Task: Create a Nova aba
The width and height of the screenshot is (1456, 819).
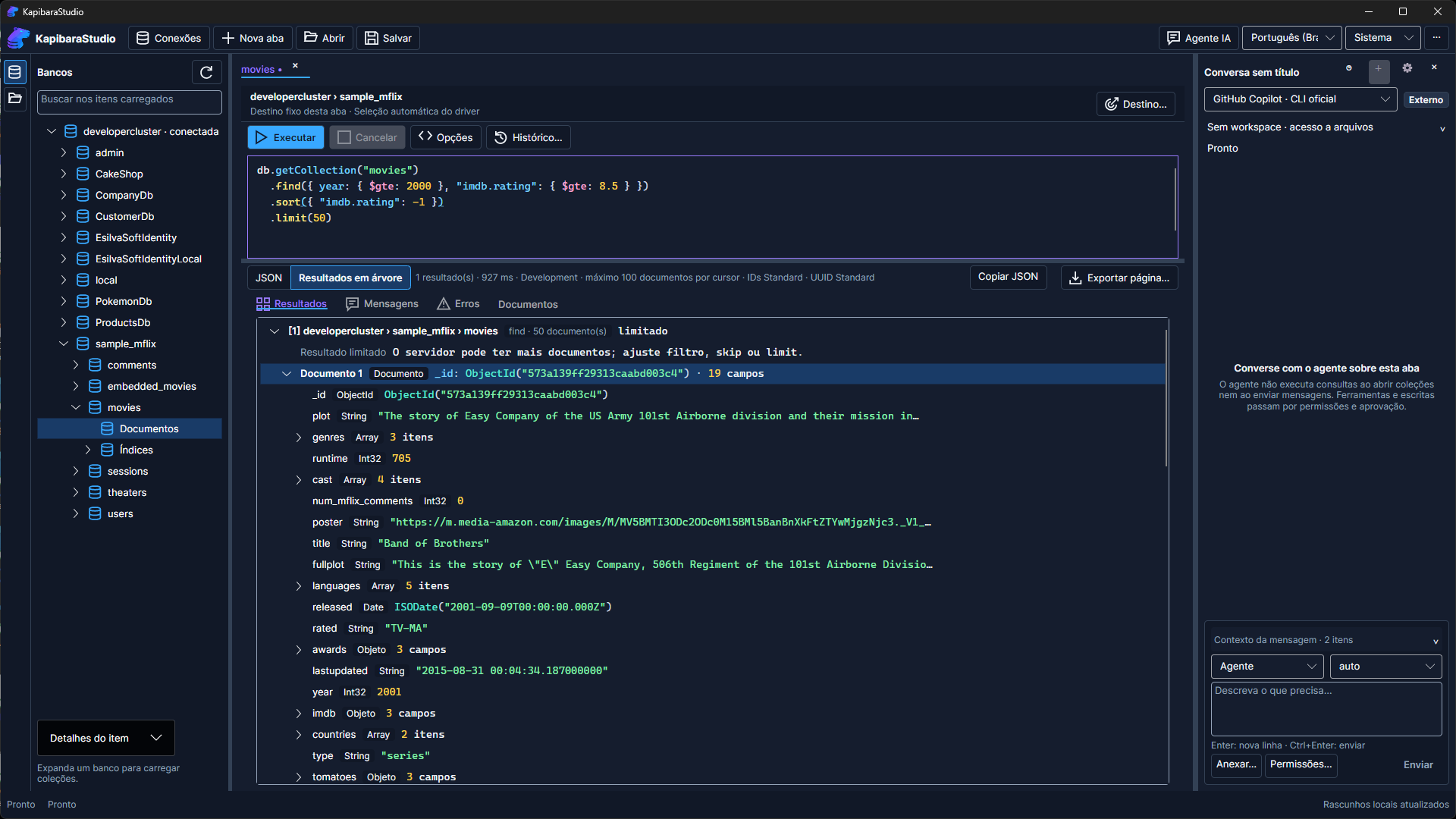Action: (x=253, y=38)
